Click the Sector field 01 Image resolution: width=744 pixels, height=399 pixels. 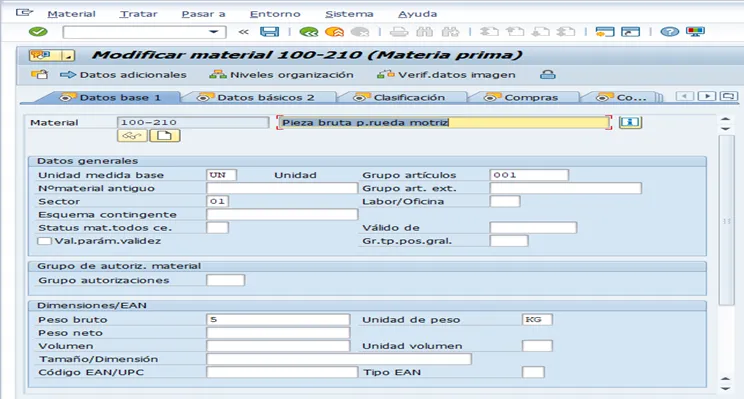coord(217,201)
